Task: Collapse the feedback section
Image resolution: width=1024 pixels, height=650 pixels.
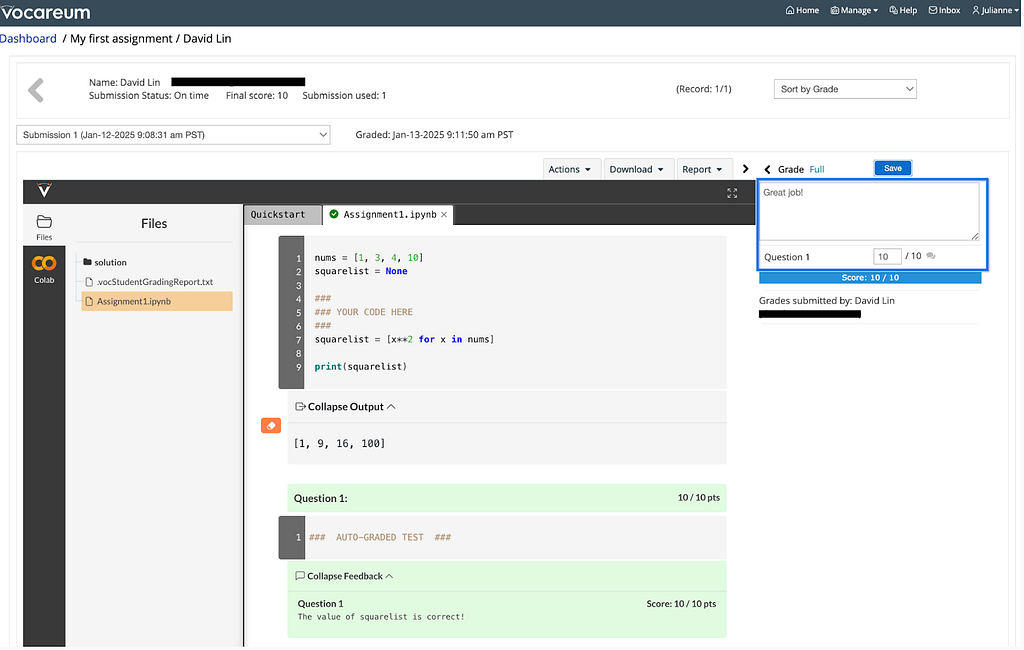Action: coord(344,576)
